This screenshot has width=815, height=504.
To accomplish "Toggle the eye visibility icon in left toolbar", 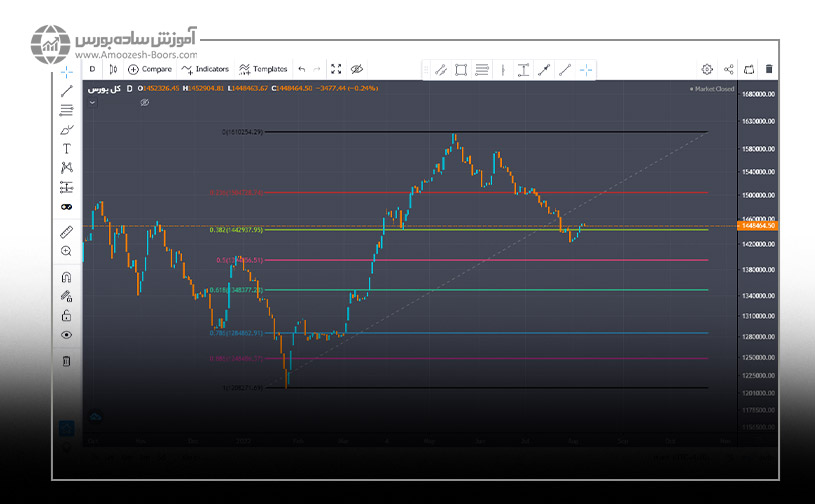I will [66, 335].
